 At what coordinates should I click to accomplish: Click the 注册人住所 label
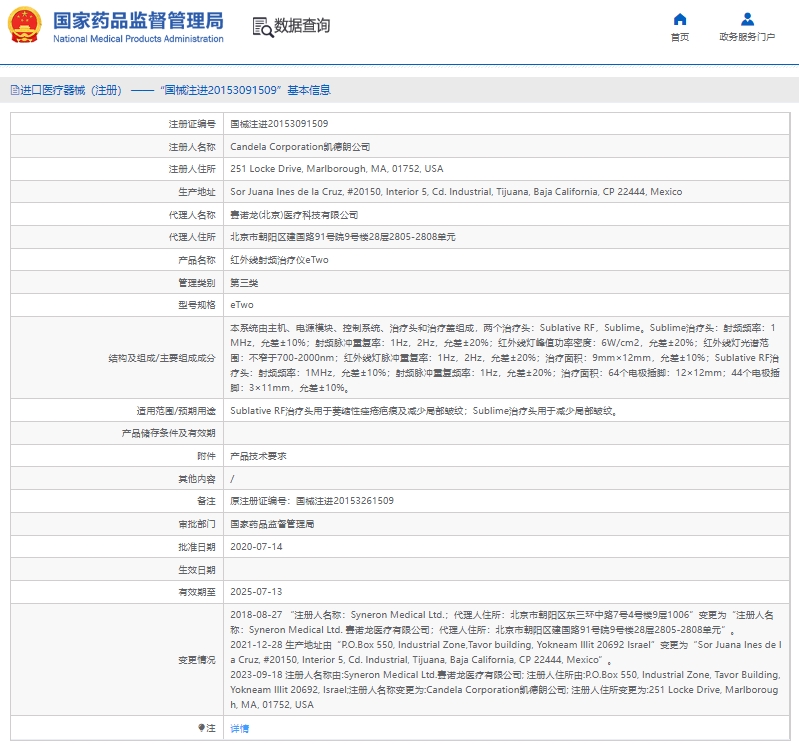(192, 169)
